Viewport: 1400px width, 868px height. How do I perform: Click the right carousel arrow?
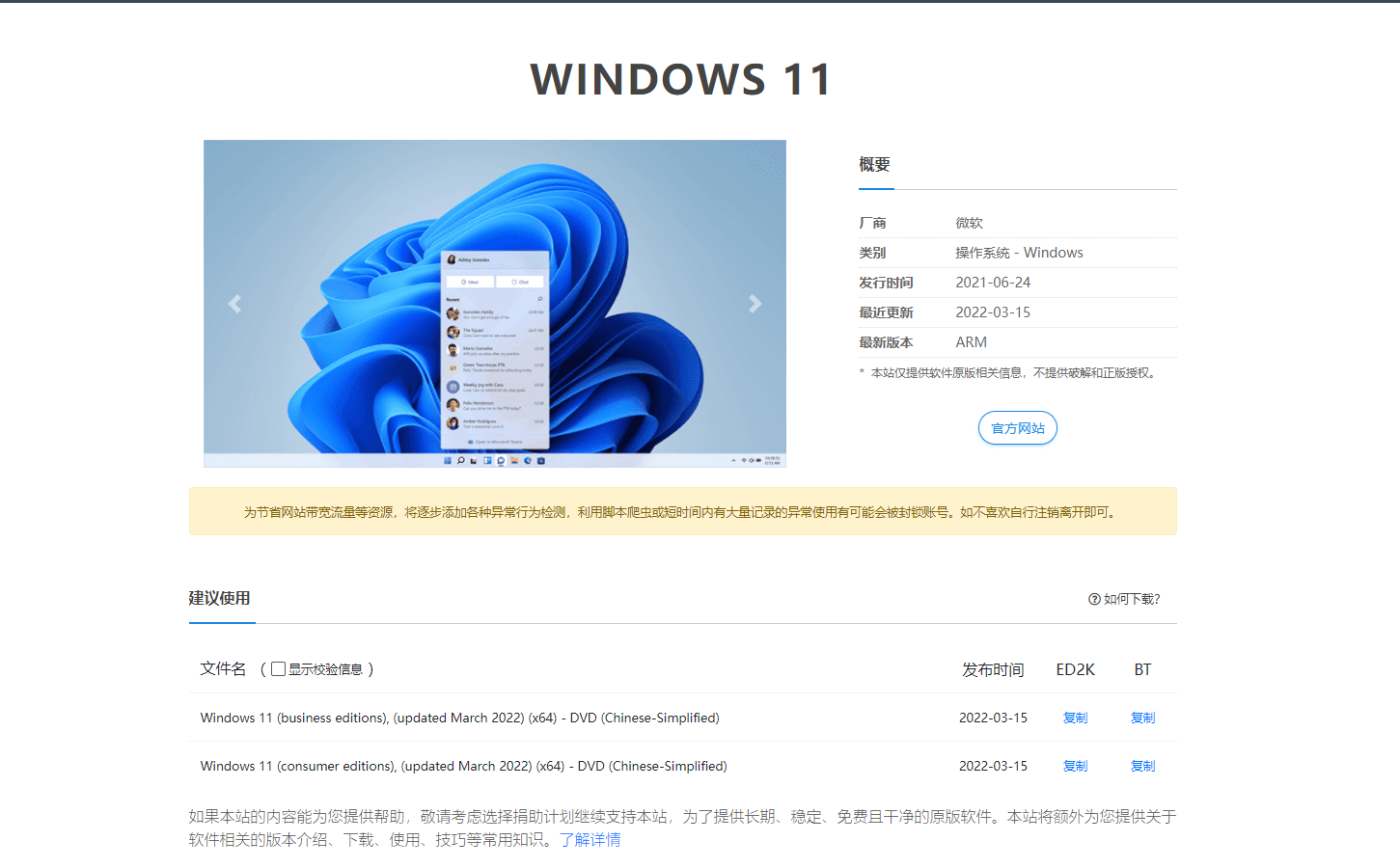[755, 303]
